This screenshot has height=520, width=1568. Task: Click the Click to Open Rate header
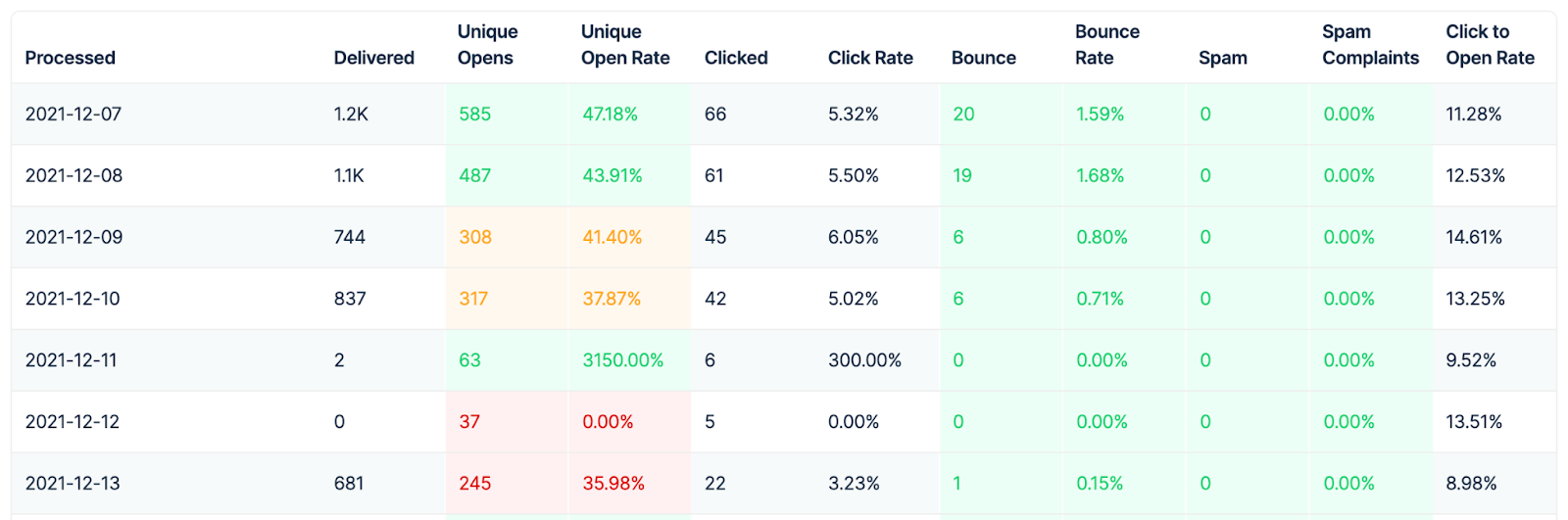click(x=1490, y=45)
